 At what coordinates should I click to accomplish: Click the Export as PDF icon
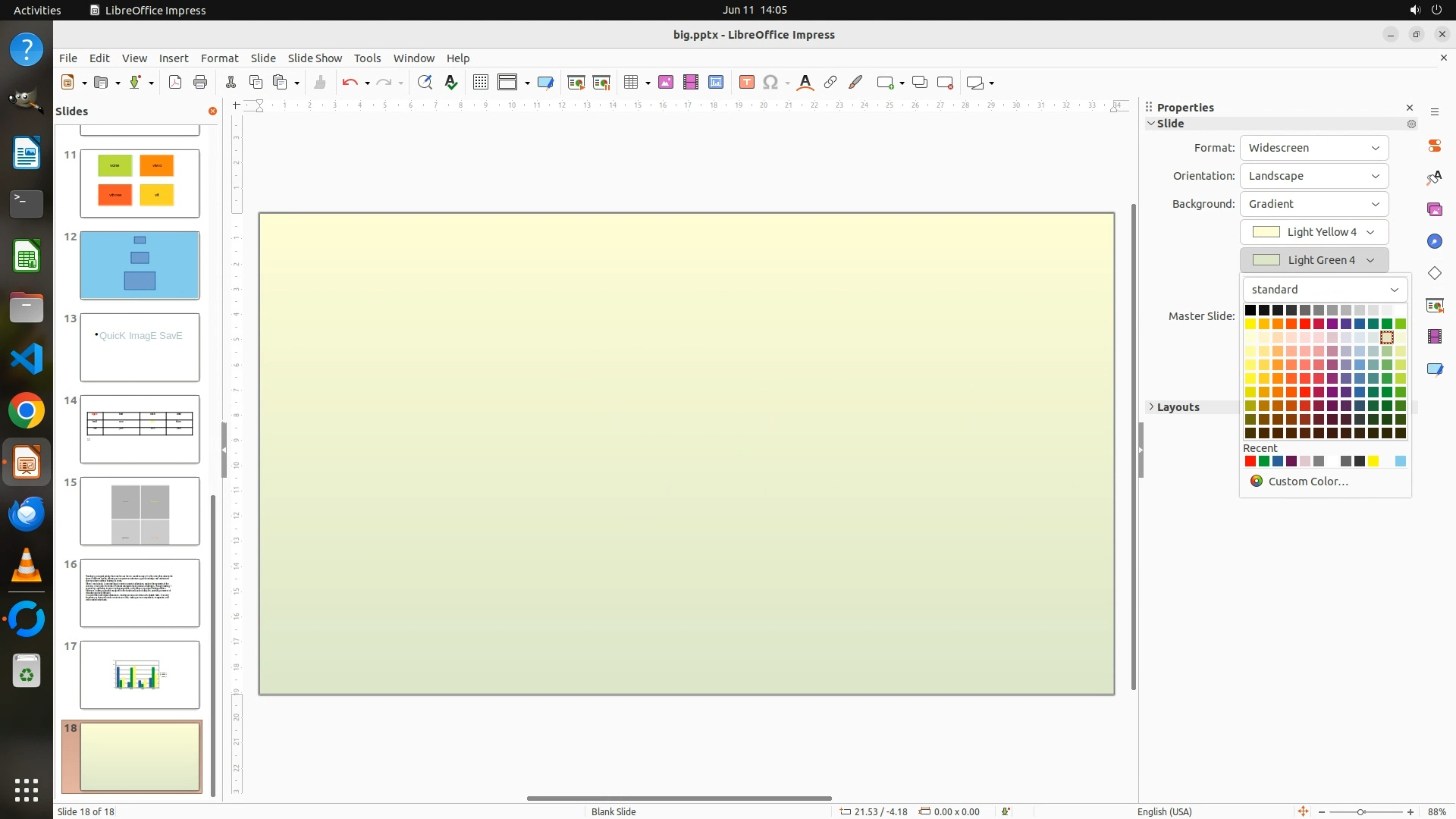pyautogui.click(x=175, y=83)
